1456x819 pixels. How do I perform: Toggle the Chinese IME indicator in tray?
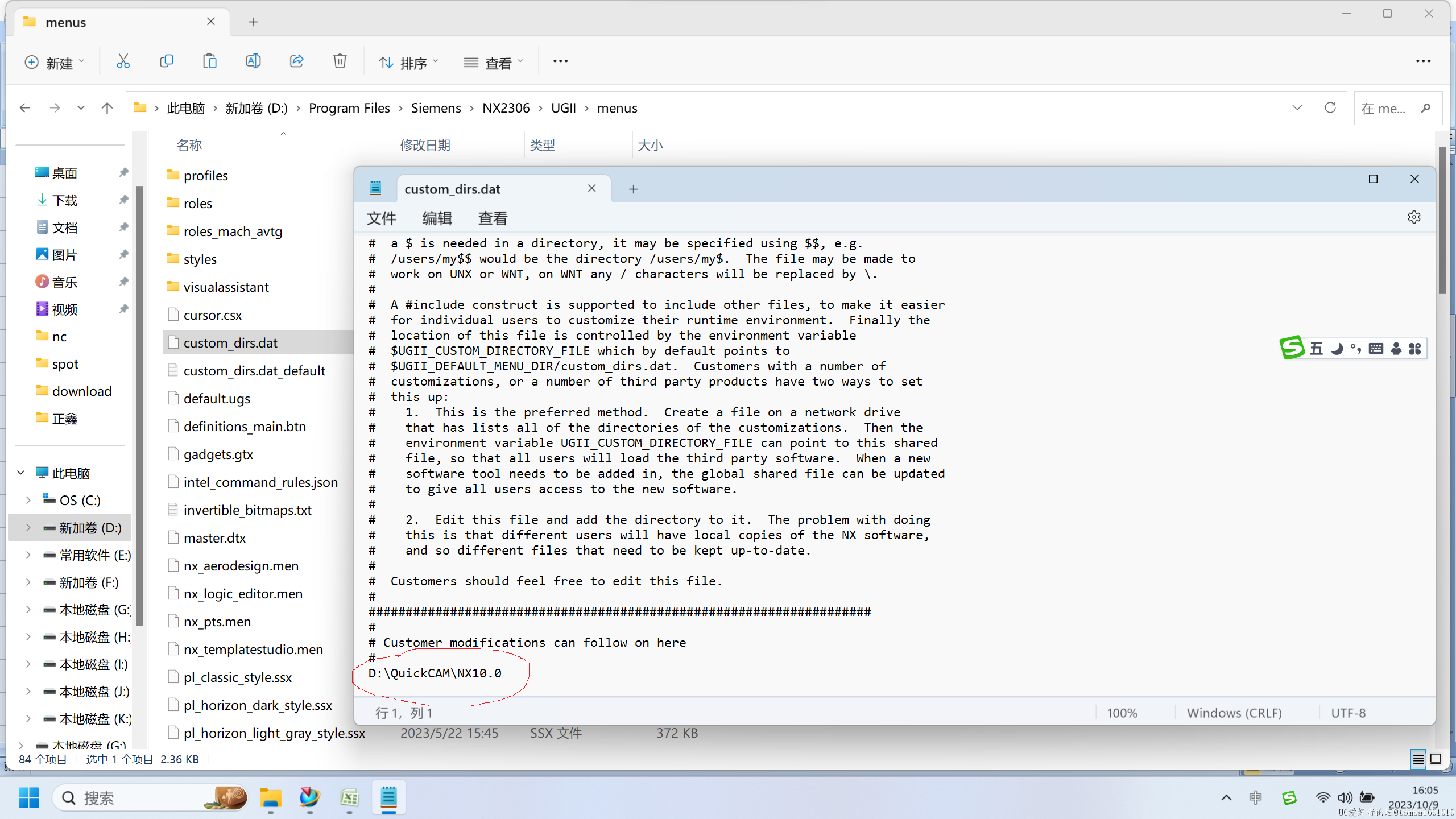[1256, 797]
